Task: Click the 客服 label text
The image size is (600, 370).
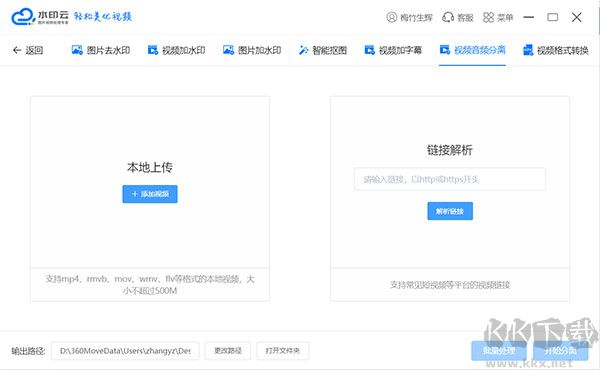Action: (466, 18)
